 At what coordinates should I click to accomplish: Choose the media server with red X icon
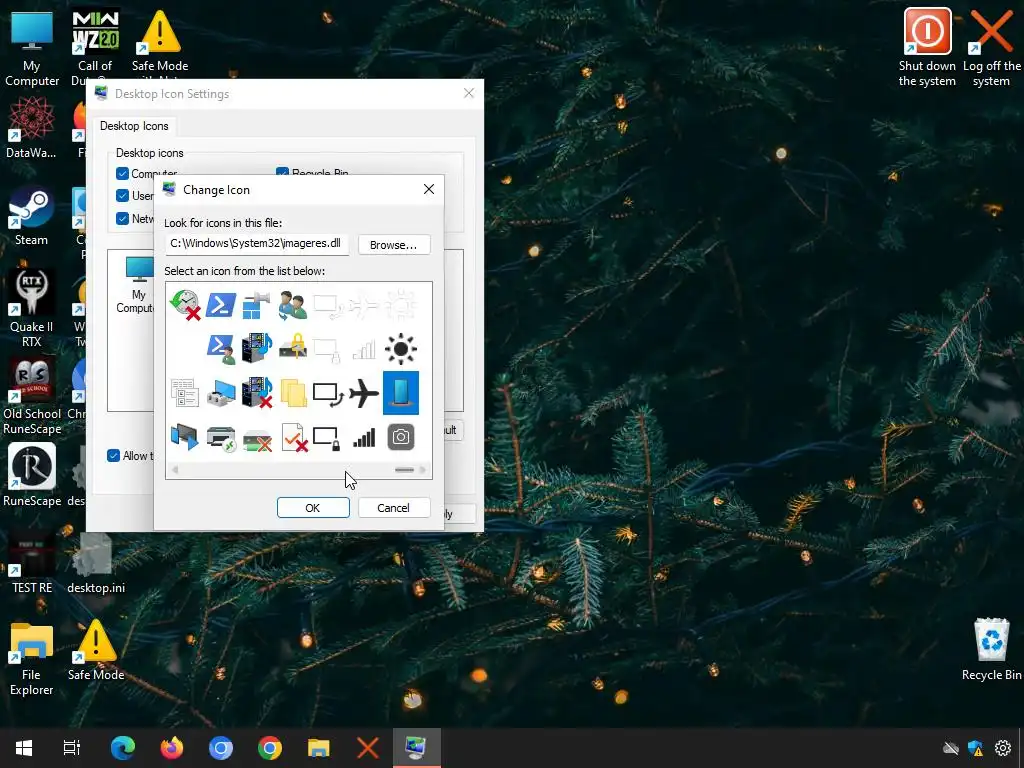(257, 392)
